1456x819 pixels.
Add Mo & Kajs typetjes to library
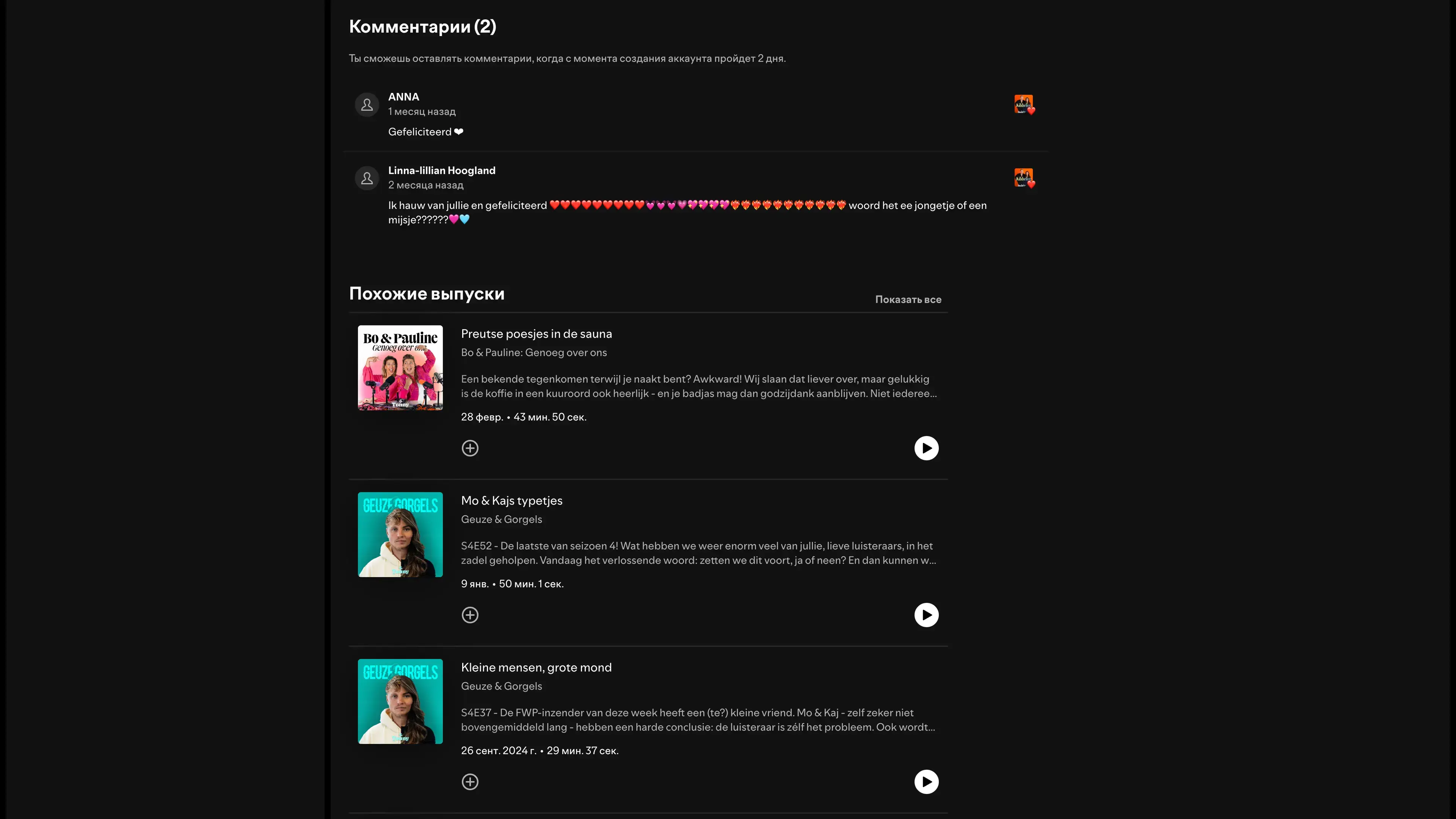pyautogui.click(x=470, y=615)
